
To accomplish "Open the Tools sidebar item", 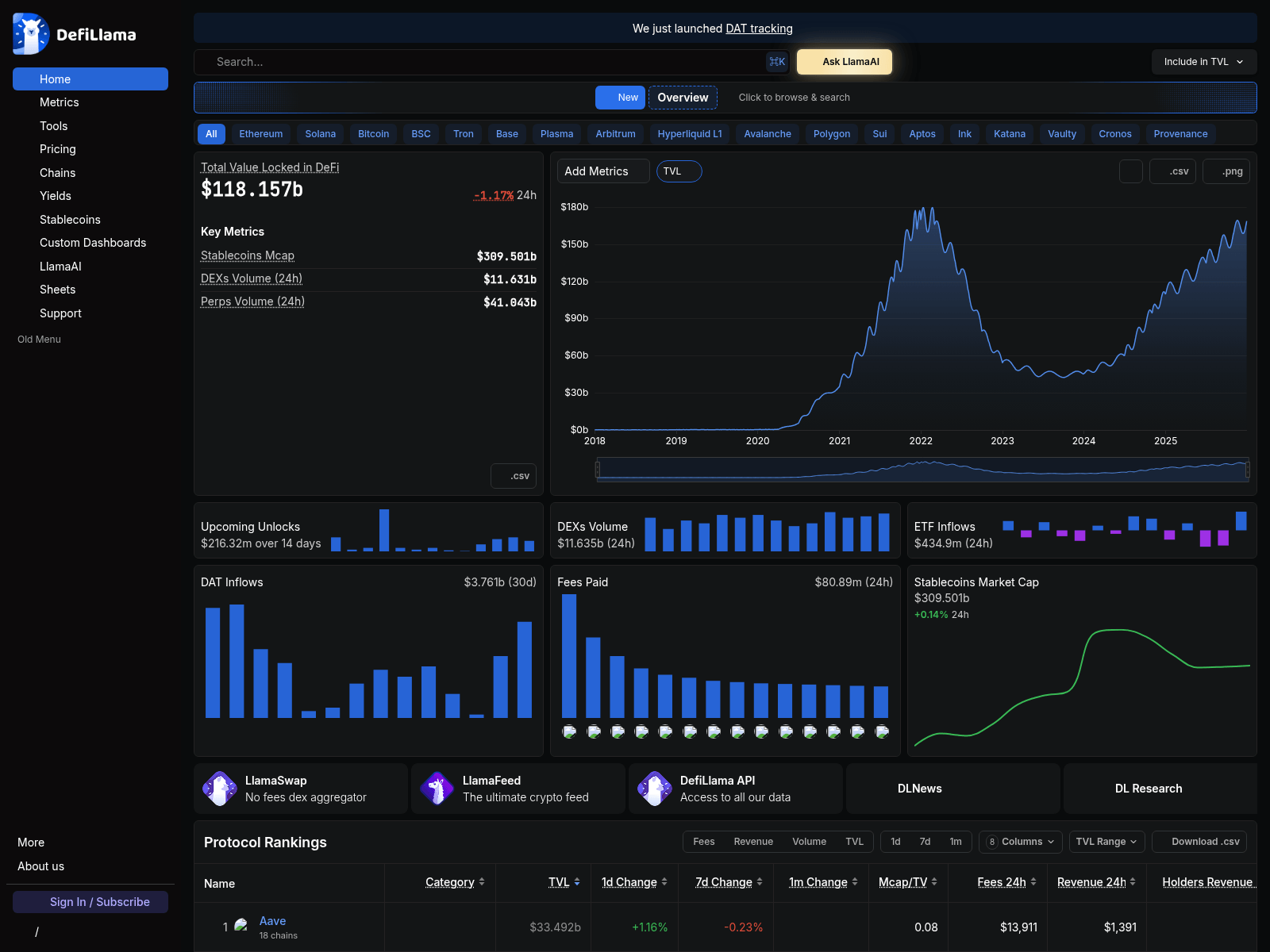I will pos(90,126).
